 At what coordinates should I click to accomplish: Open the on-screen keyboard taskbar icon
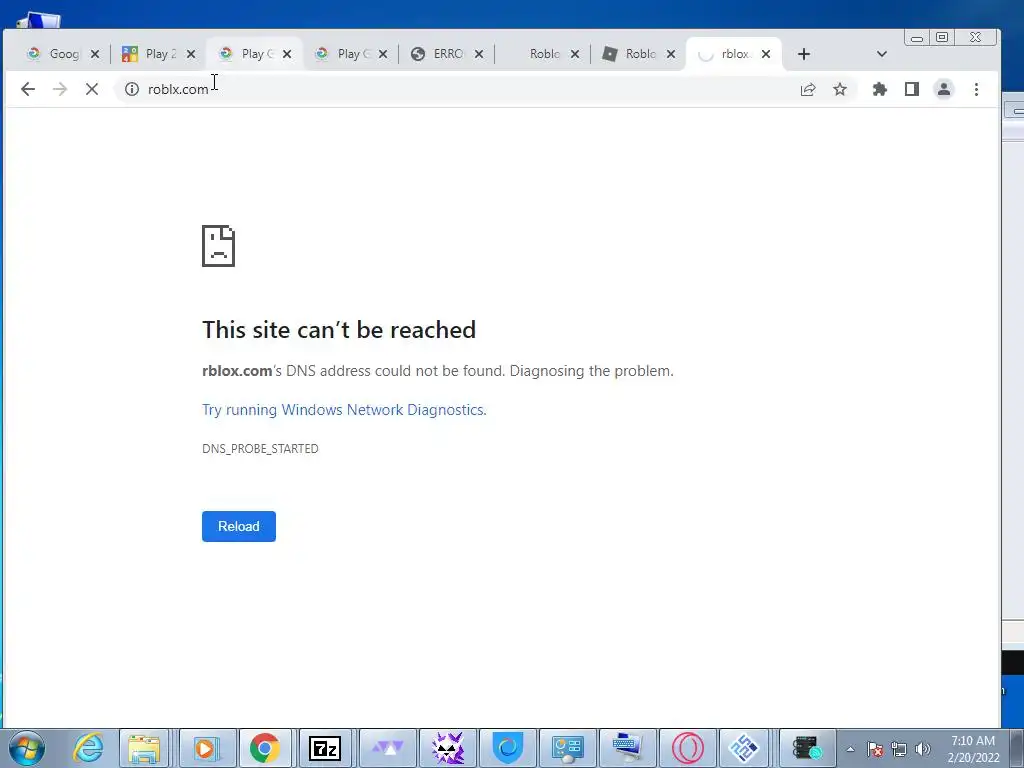(628, 748)
